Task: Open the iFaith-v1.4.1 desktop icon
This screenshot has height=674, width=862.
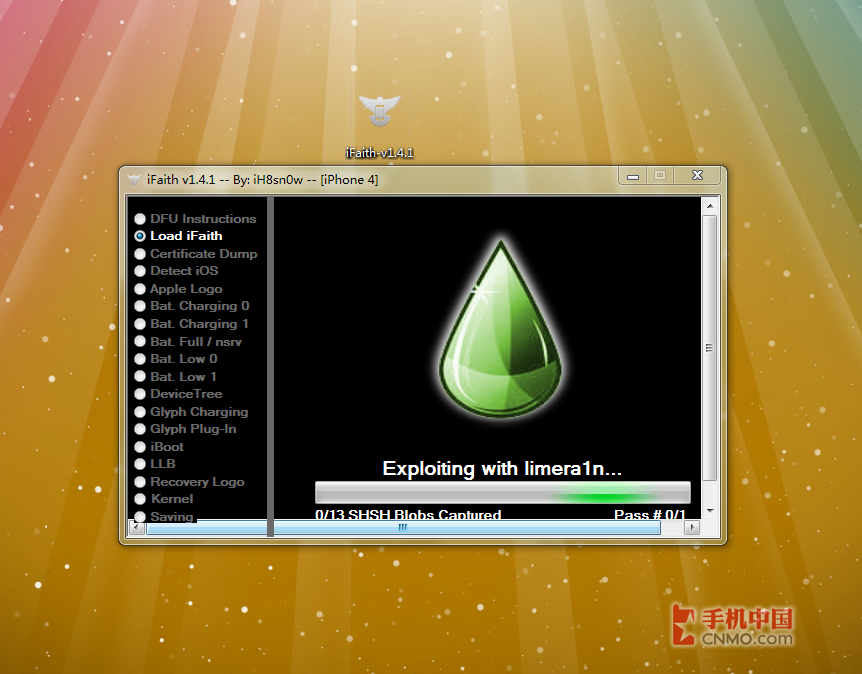Action: (x=380, y=122)
